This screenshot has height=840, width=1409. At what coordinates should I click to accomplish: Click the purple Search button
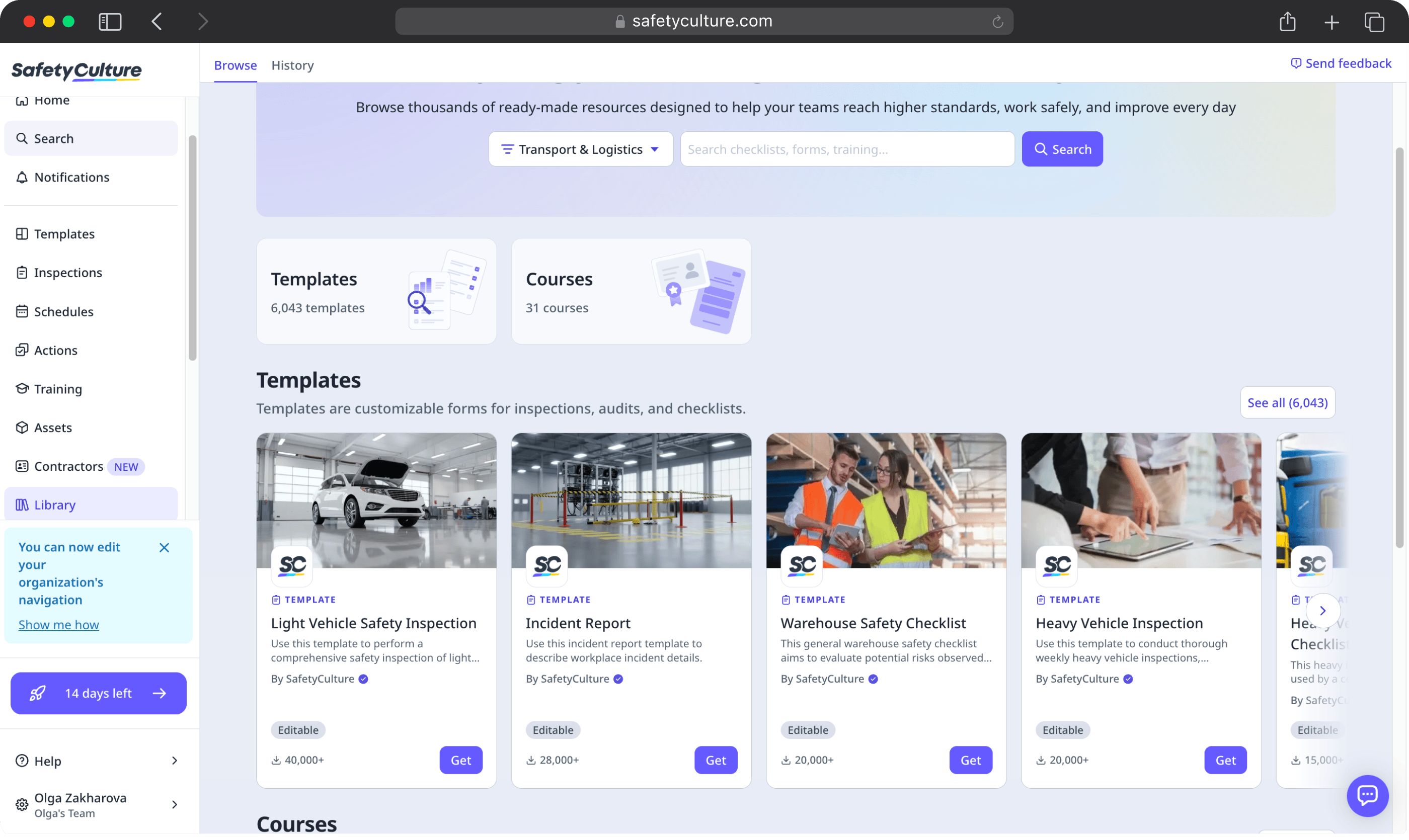pyautogui.click(x=1062, y=149)
